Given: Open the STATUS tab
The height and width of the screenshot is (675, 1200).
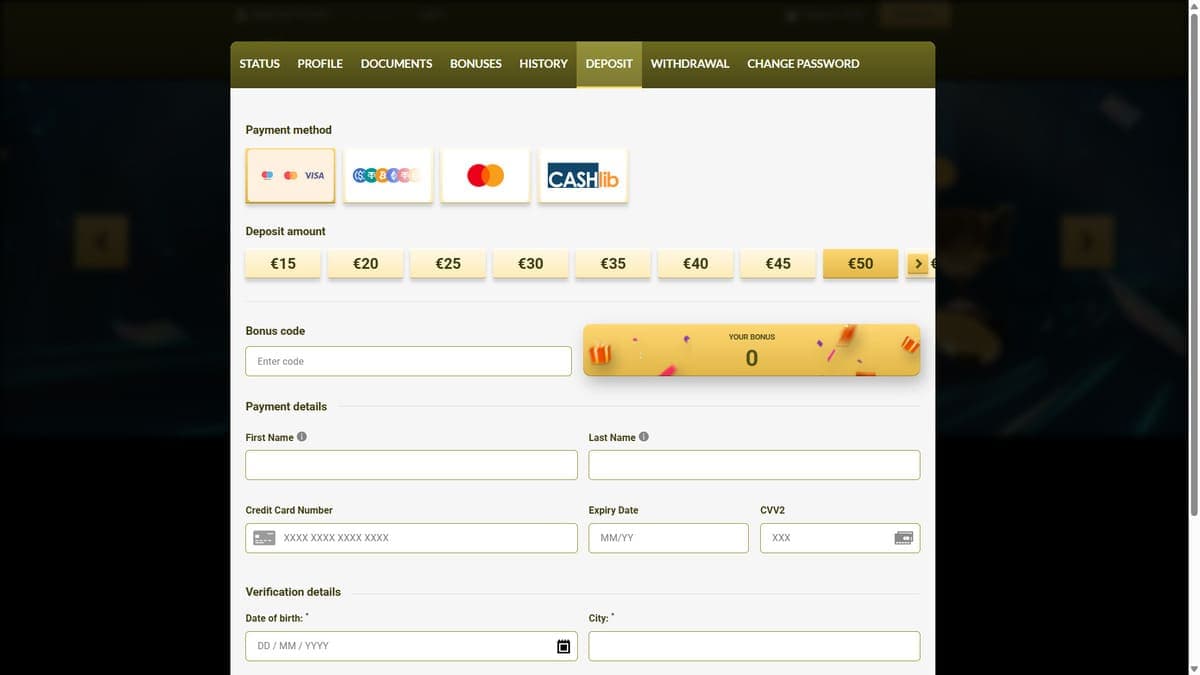Looking at the screenshot, I should (x=259, y=63).
